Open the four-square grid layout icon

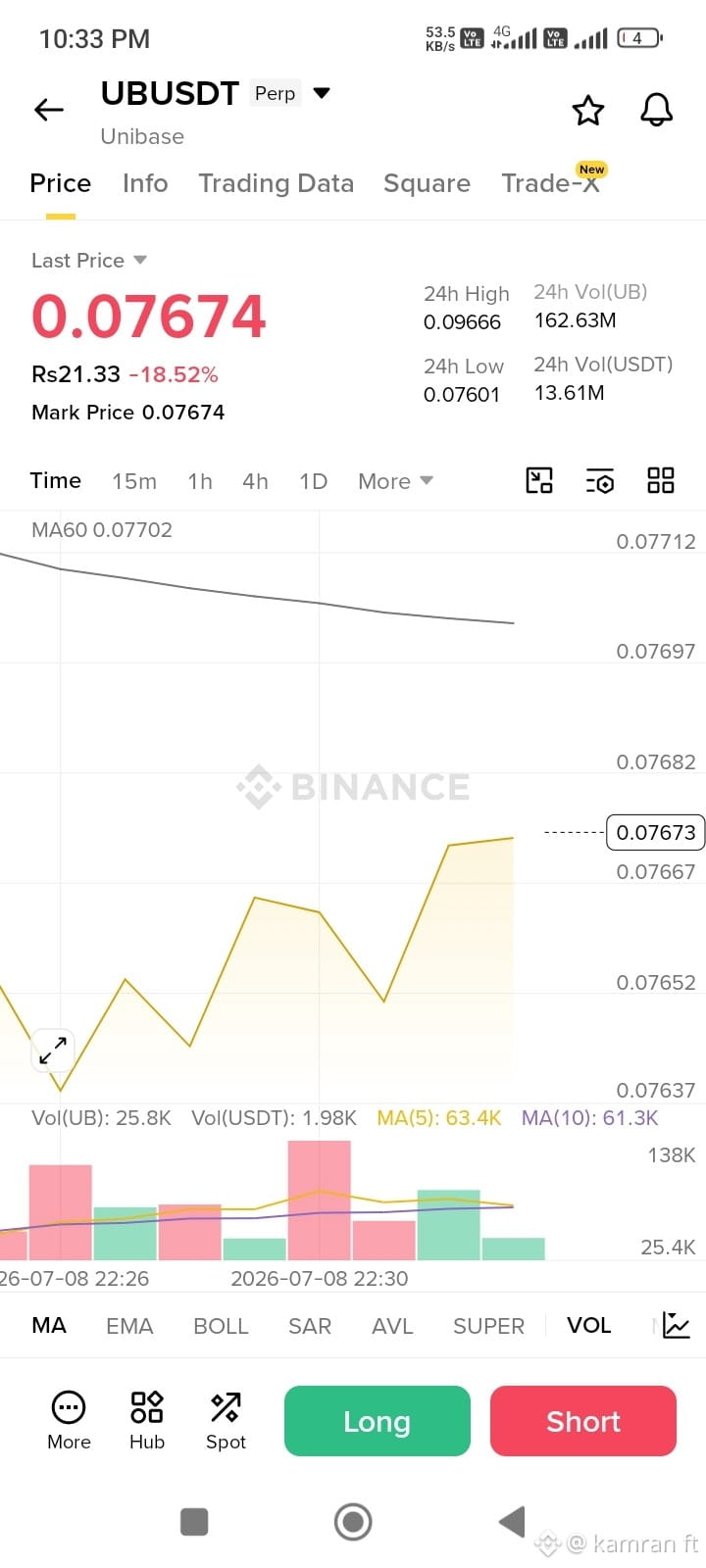click(661, 480)
